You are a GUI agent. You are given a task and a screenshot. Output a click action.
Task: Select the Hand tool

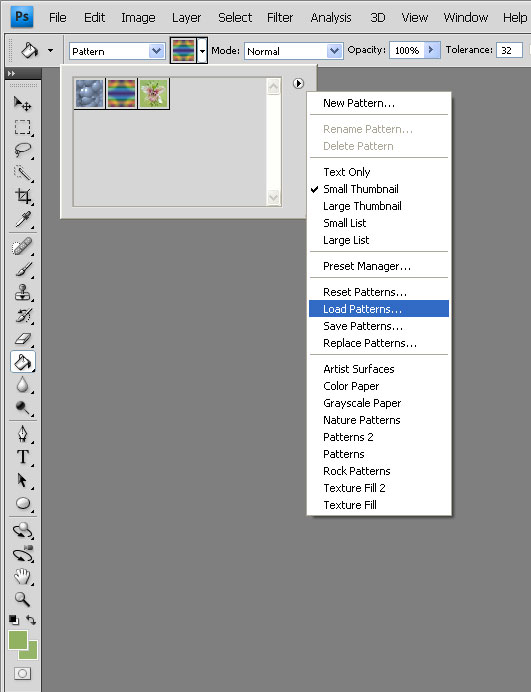(23, 576)
